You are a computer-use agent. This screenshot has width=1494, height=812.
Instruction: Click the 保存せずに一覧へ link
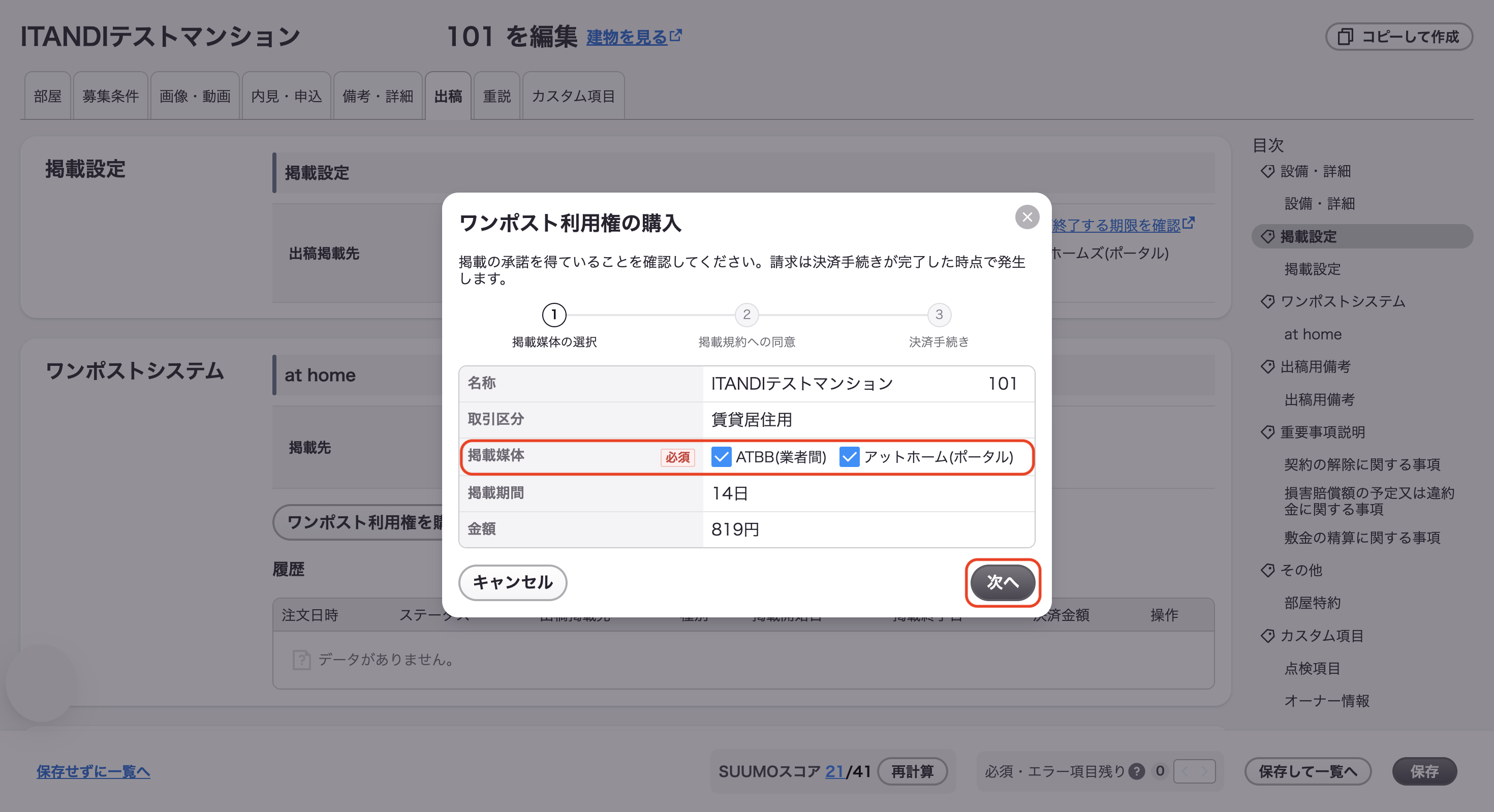pyautogui.click(x=93, y=771)
